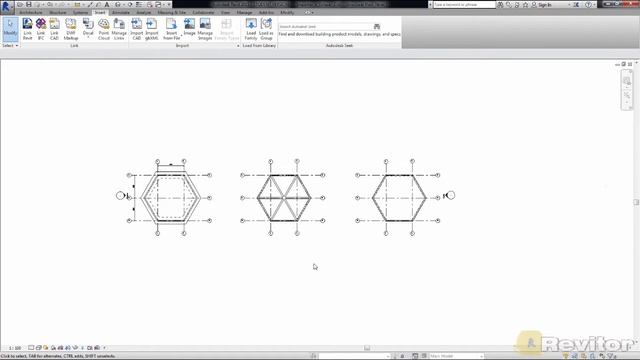
Task: Switch to the Analyze ribbon tab
Action: [144, 13]
